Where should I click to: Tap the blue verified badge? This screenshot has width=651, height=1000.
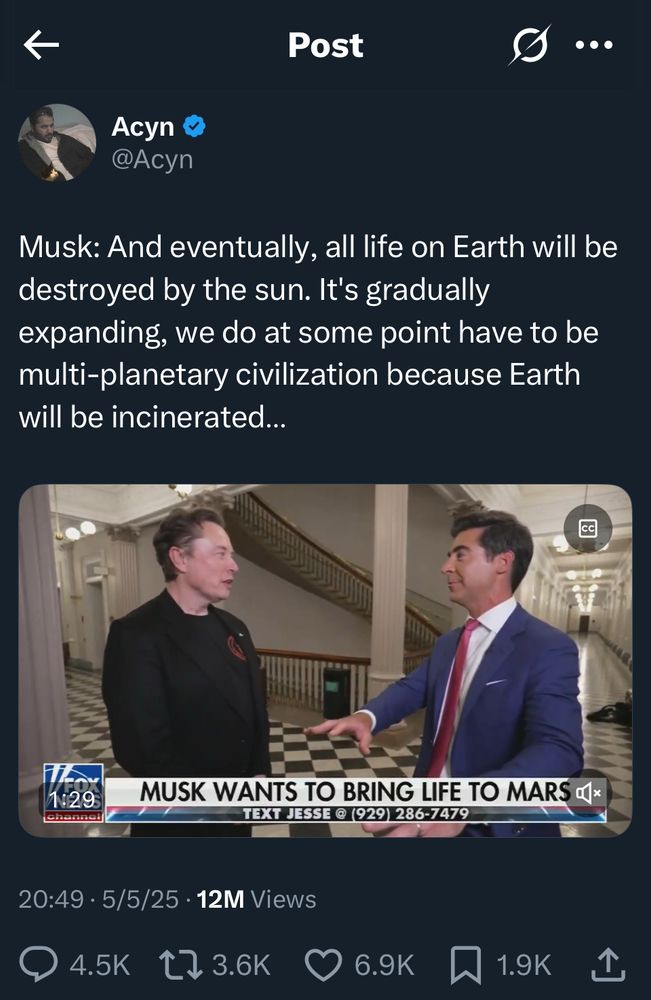pyautogui.click(x=194, y=126)
